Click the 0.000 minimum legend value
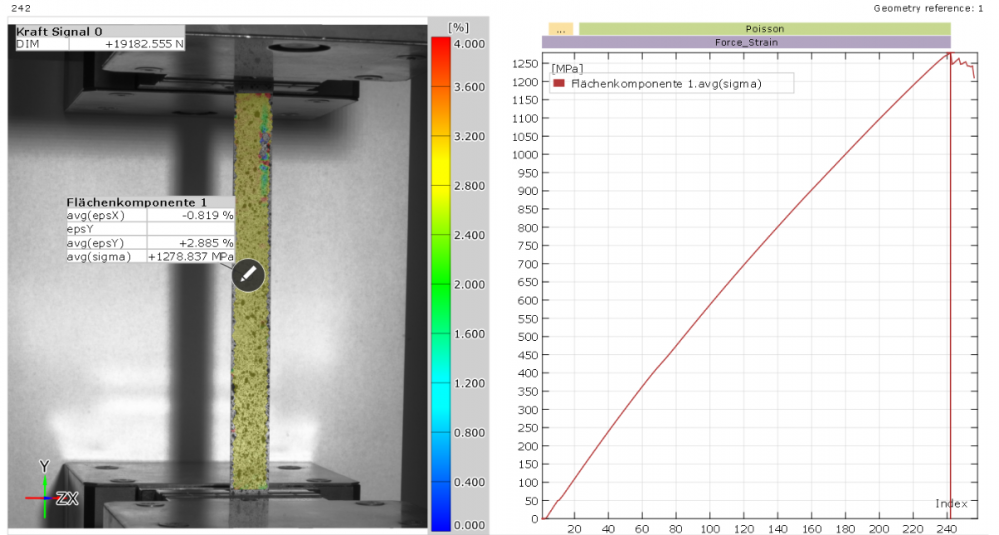This screenshot has width=999, height=535. click(x=469, y=525)
